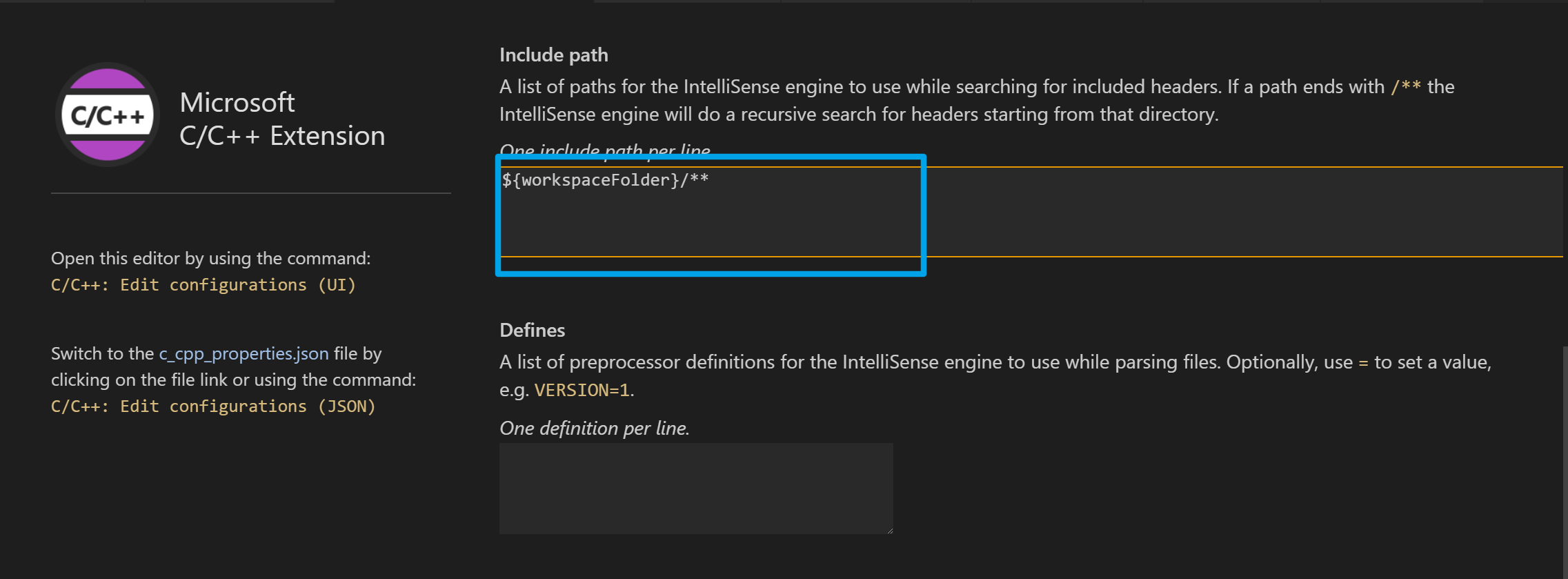Screen dimensions: 1568x579
Task: Click the empty Defines text area
Action: (696, 489)
